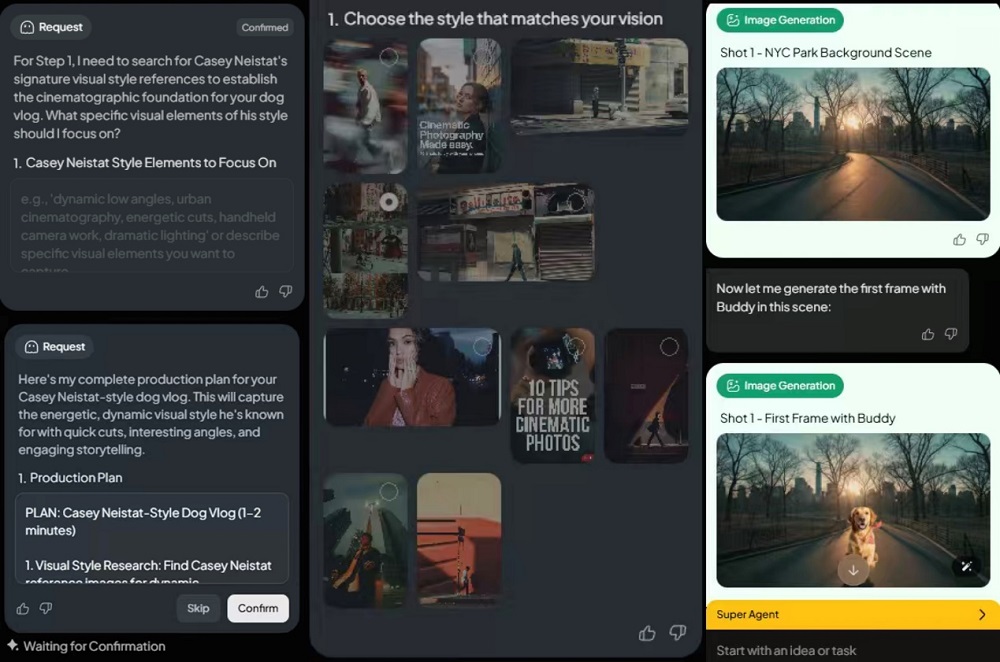1000x662 pixels.
Task: Click the Casey Neistat style elements text field
Action: coord(152,226)
